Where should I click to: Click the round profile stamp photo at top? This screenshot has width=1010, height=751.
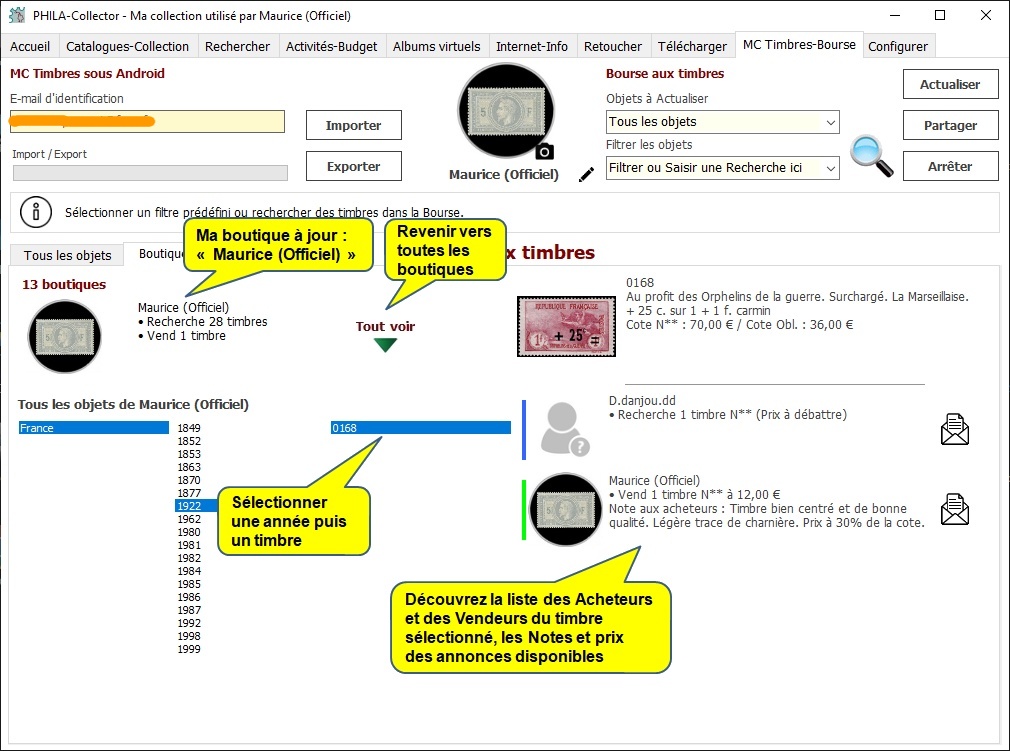pyautogui.click(x=506, y=110)
